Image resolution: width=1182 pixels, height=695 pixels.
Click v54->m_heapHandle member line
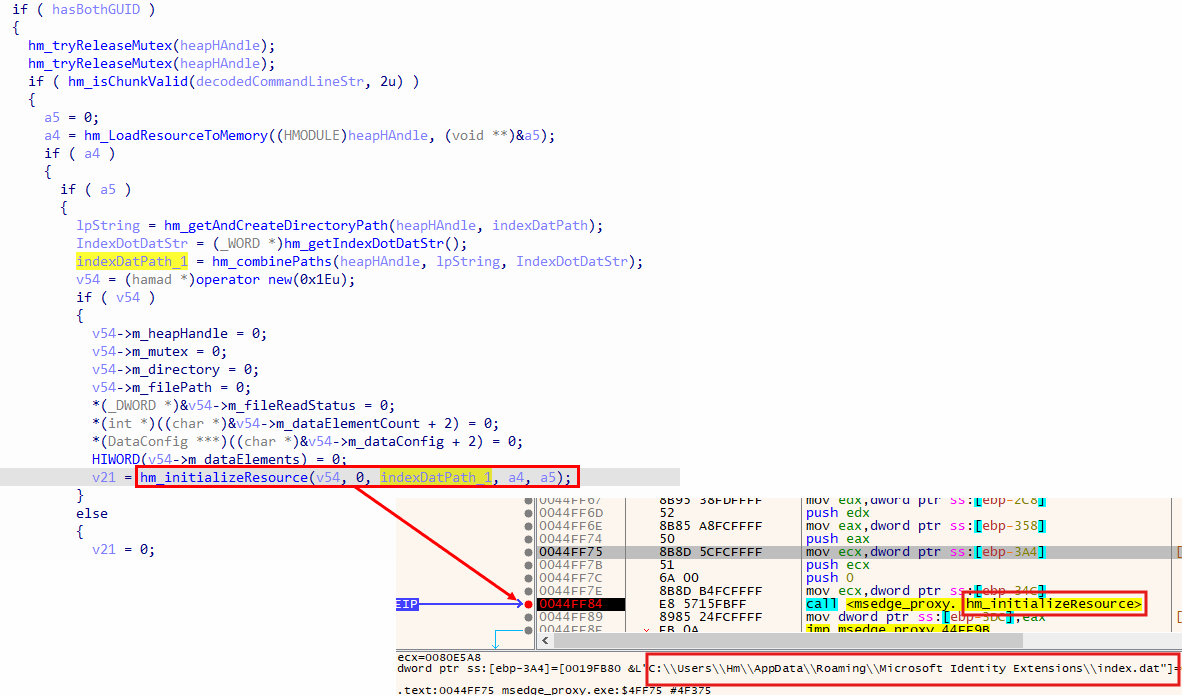[179, 334]
